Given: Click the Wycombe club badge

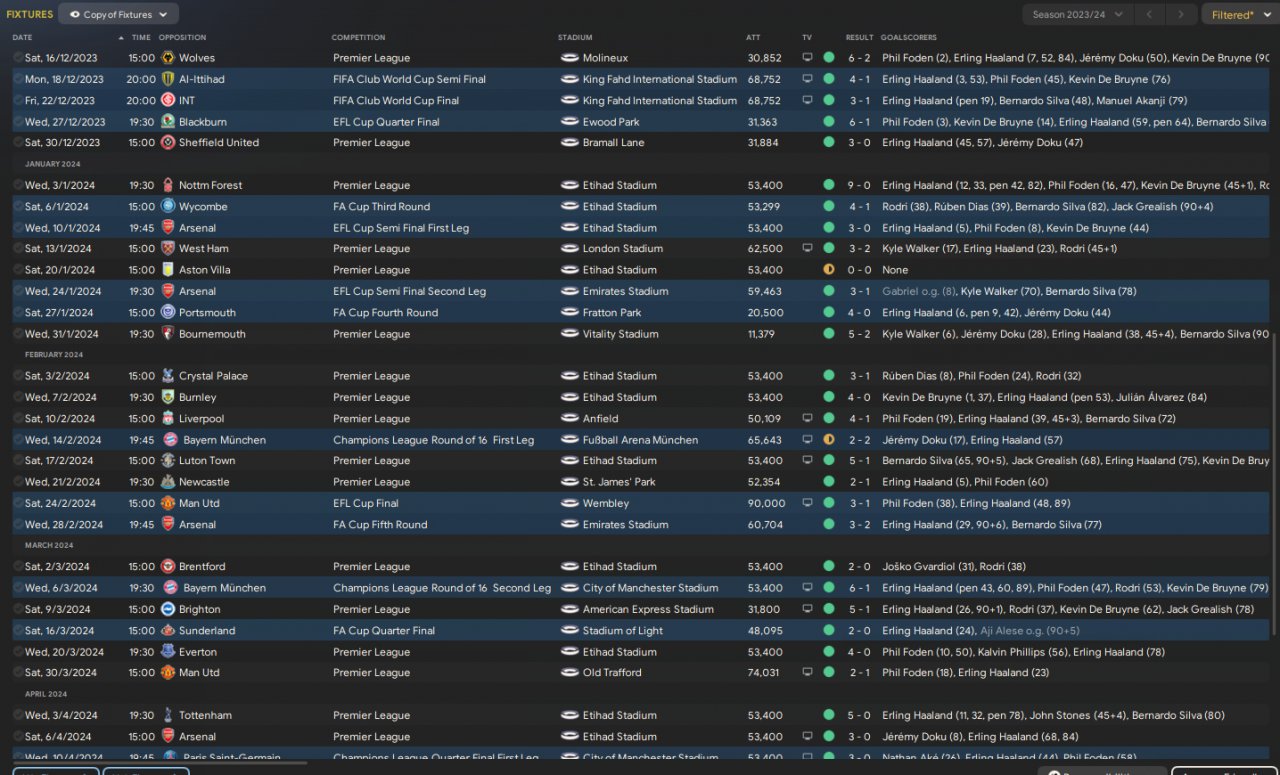Looking at the screenshot, I should pyautogui.click(x=167, y=207).
